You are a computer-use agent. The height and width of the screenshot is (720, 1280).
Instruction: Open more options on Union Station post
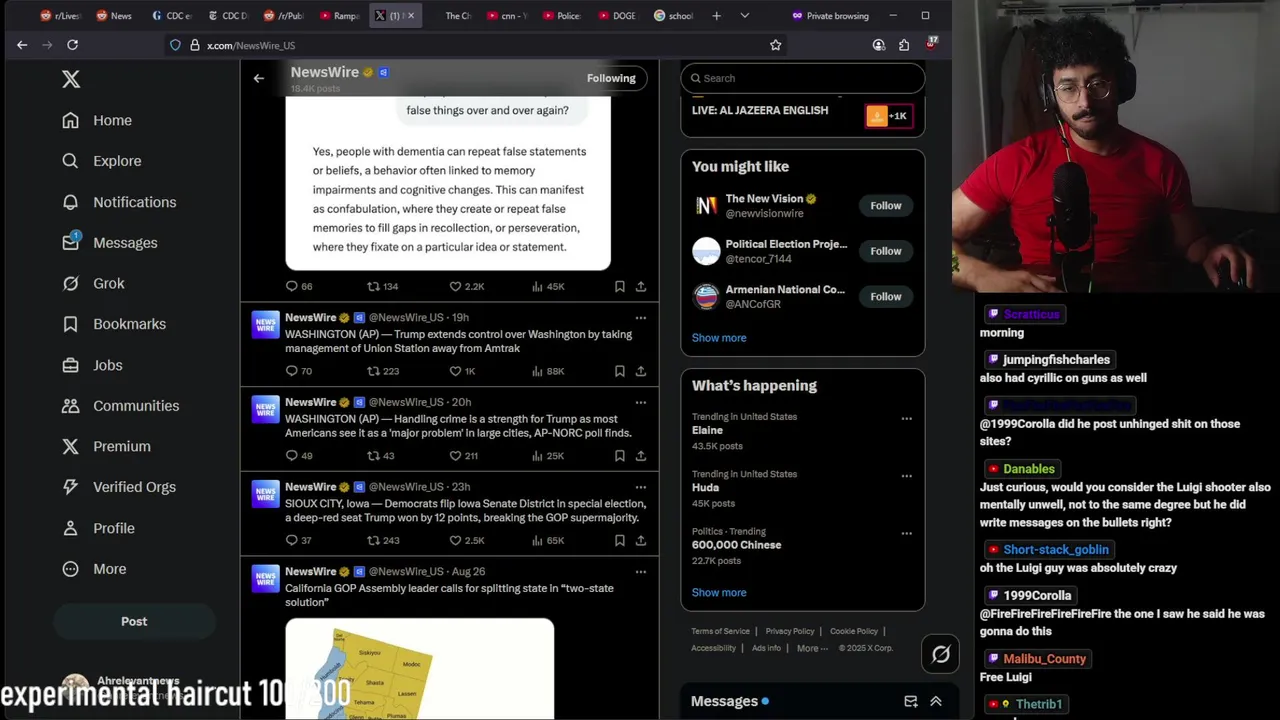[640, 318]
